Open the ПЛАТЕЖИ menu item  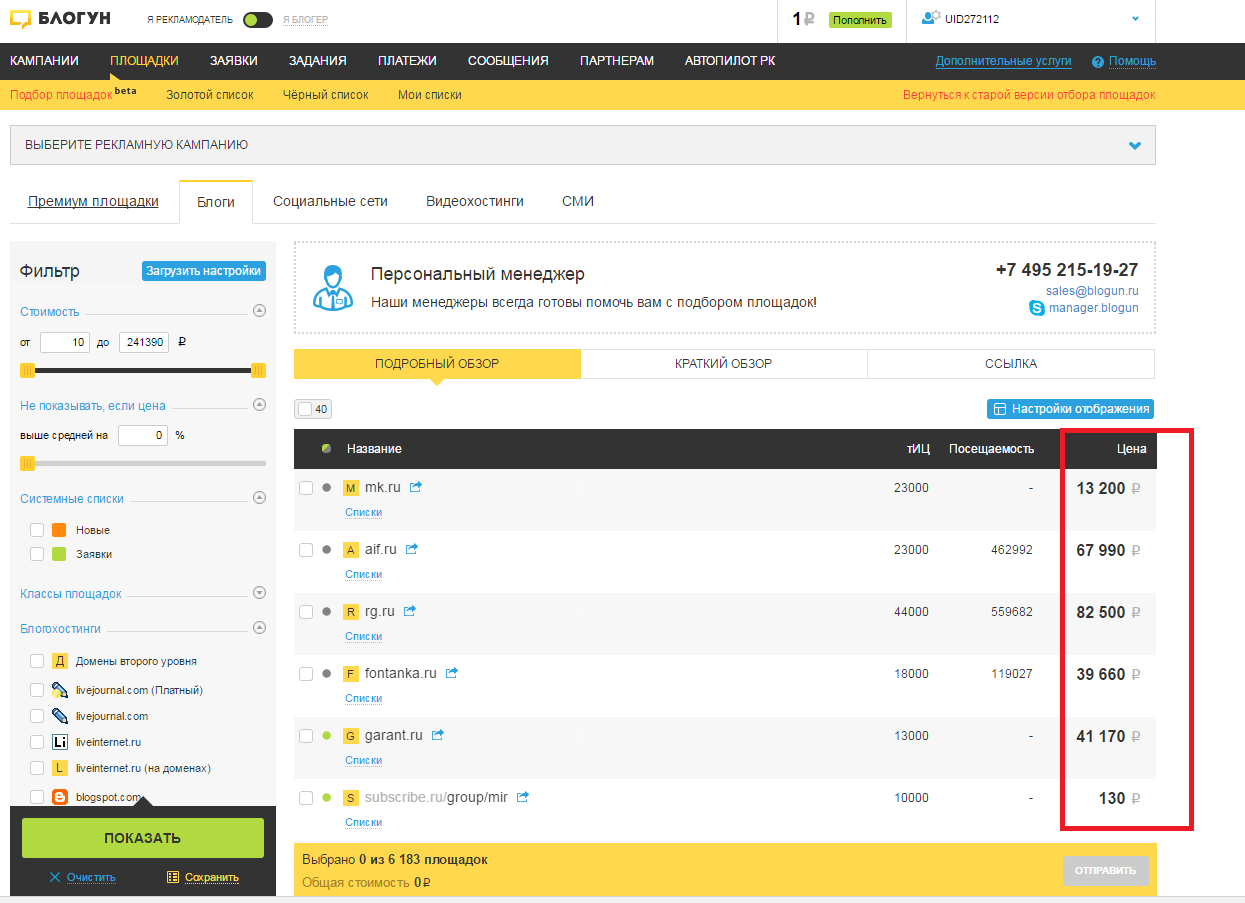(407, 61)
